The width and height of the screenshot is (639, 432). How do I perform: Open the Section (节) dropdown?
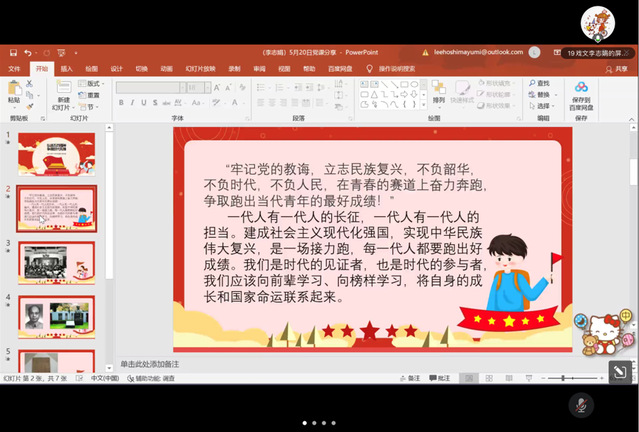[92, 106]
